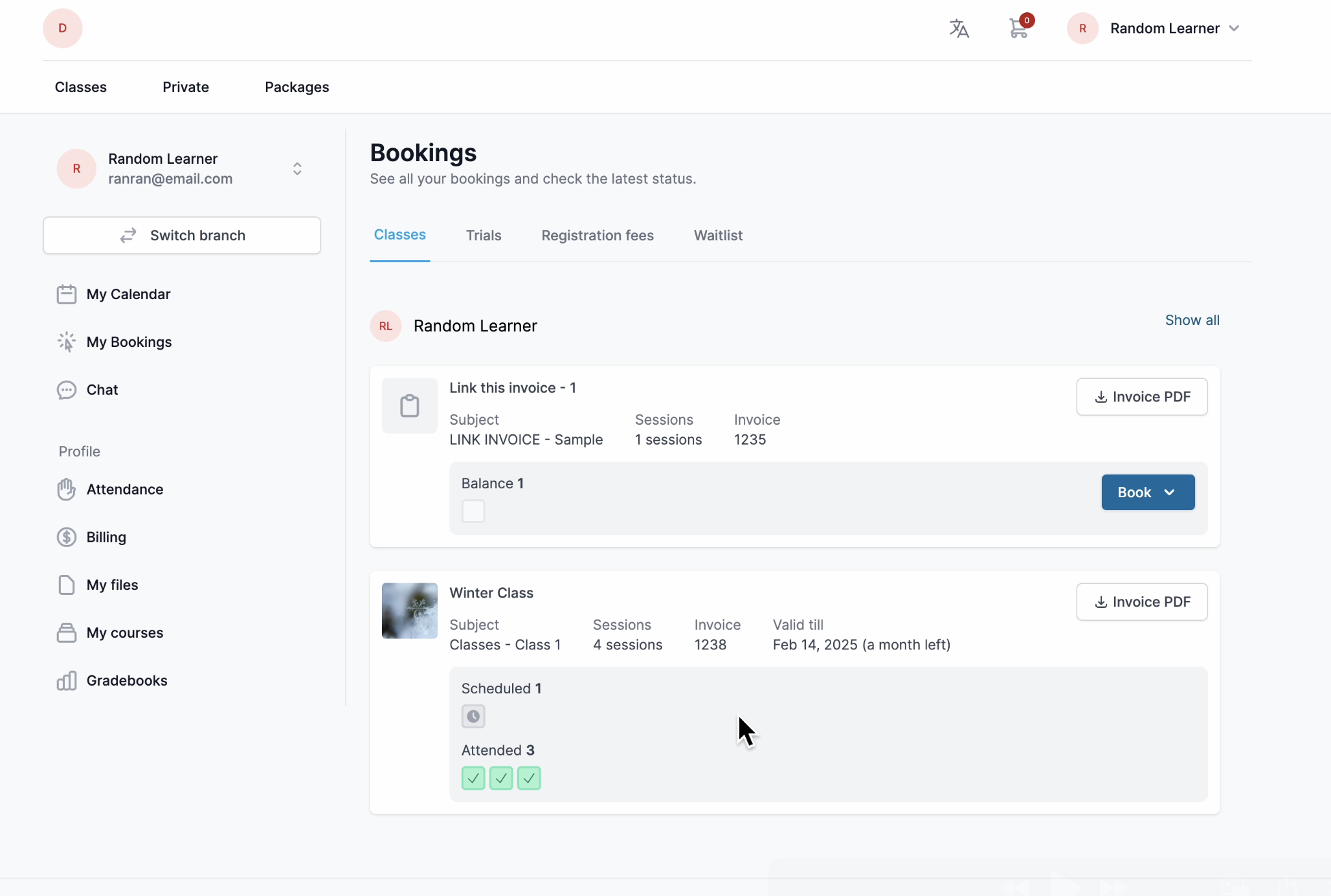This screenshot has width=1331, height=896.
Task: Go to My Bookings in the sidebar
Action: click(129, 342)
